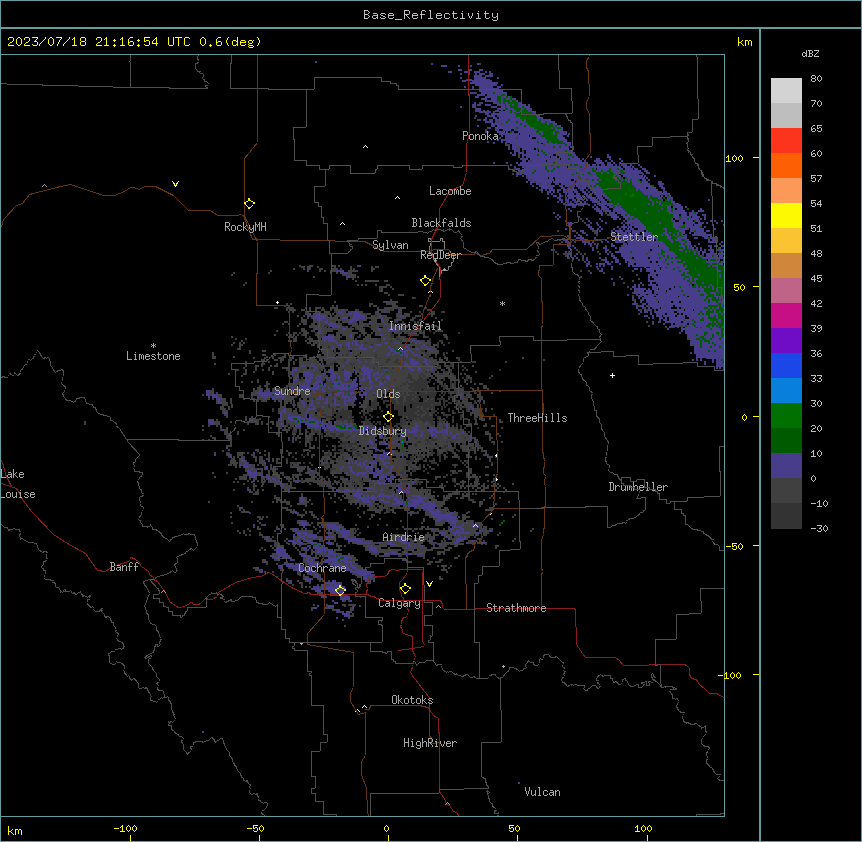This screenshot has width=862, height=842.
Task: Click the Sylvan label
Action: pos(390,245)
